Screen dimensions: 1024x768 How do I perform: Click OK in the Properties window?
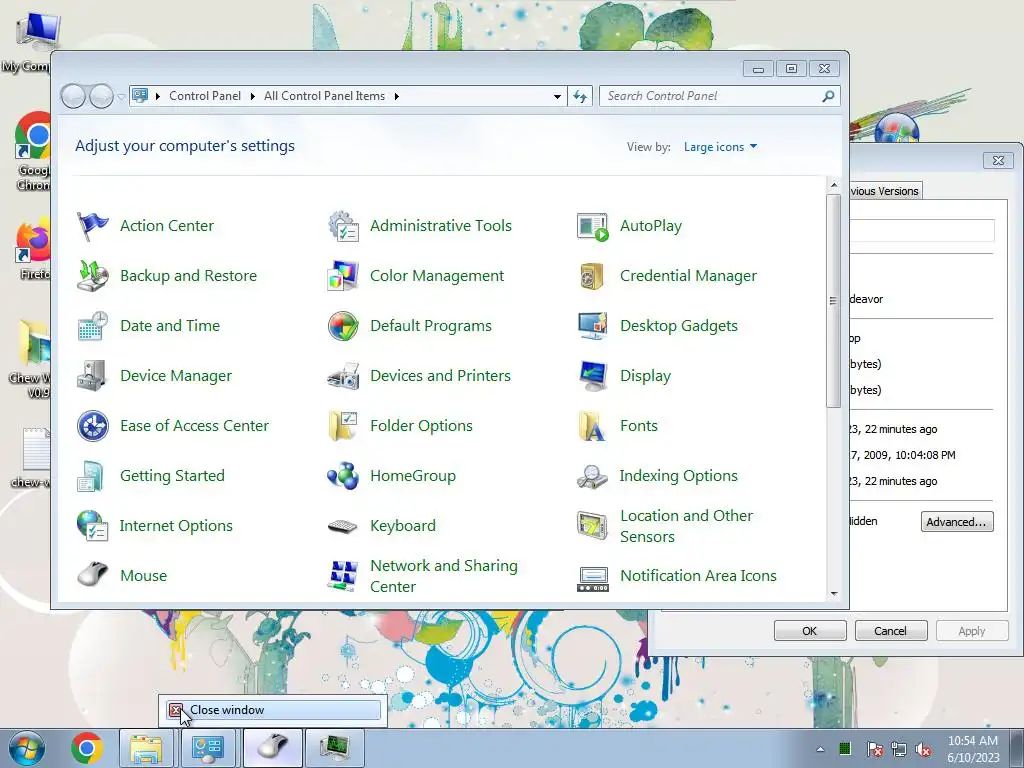810,631
